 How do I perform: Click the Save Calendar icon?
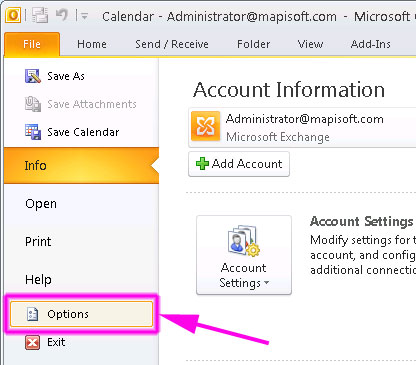pos(33,132)
